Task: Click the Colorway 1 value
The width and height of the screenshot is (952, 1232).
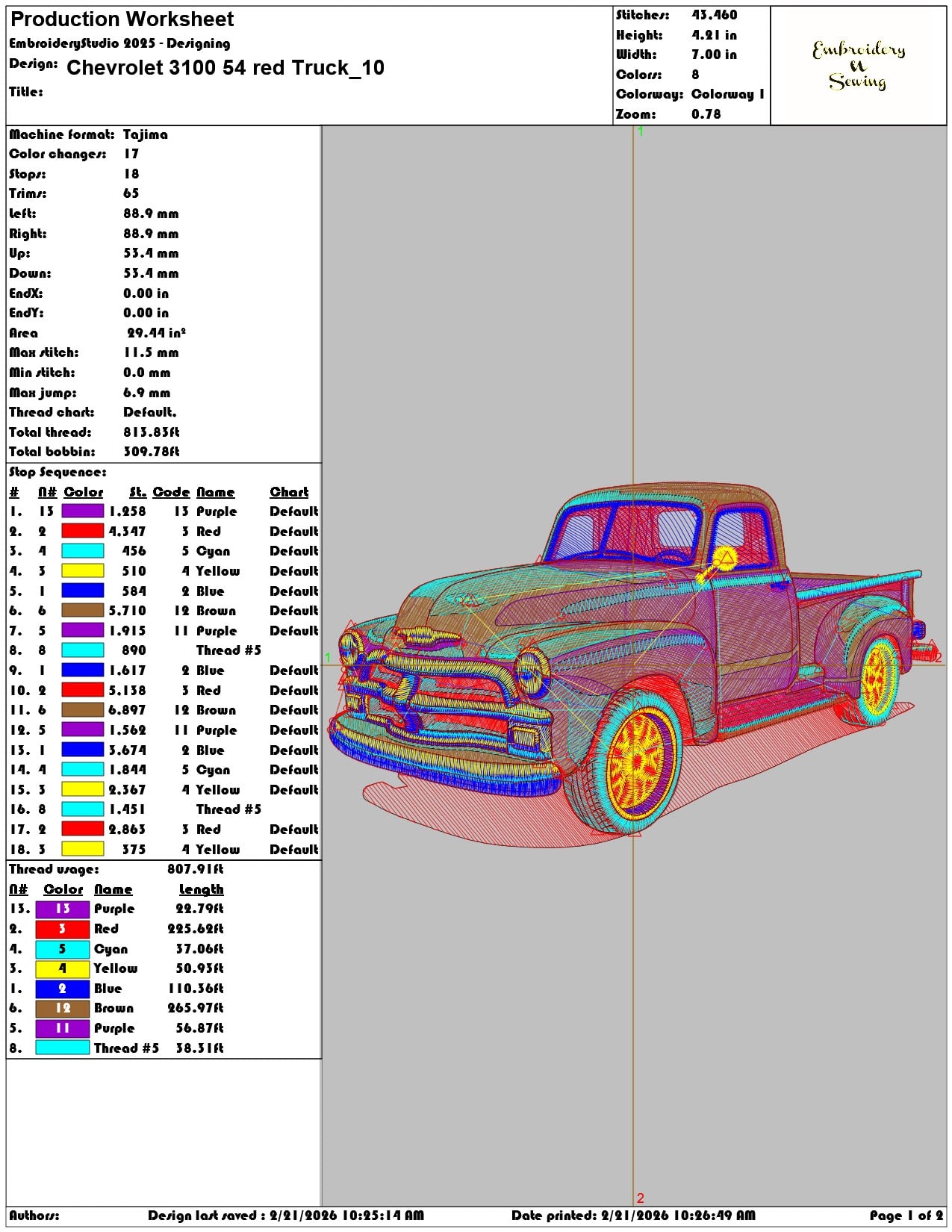Action: tap(728, 94)
